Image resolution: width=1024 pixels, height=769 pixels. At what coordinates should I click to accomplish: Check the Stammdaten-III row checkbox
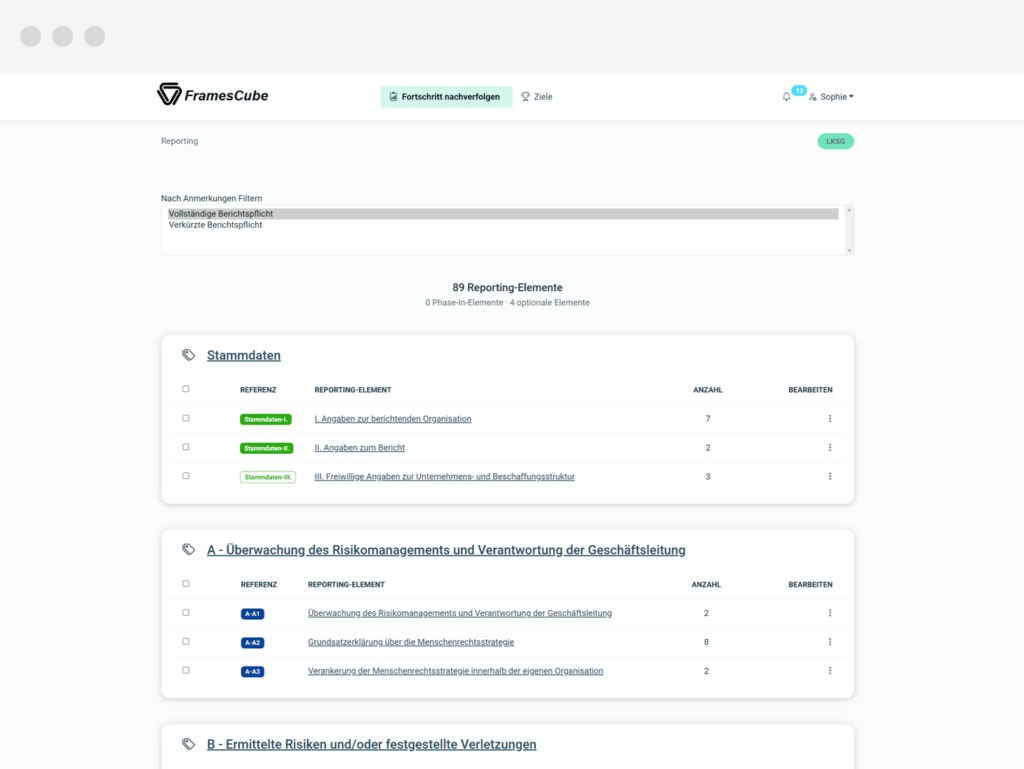pyautogui.click(x=186, y=476)
